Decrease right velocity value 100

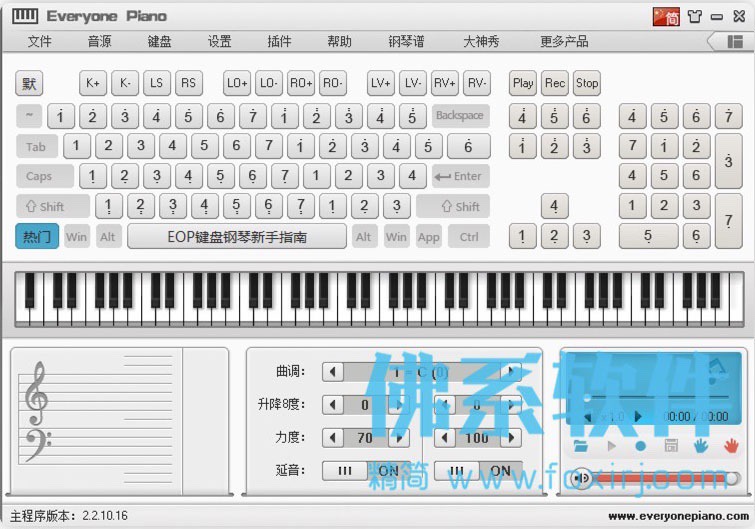pyautogui.click(x=445, y=438)
